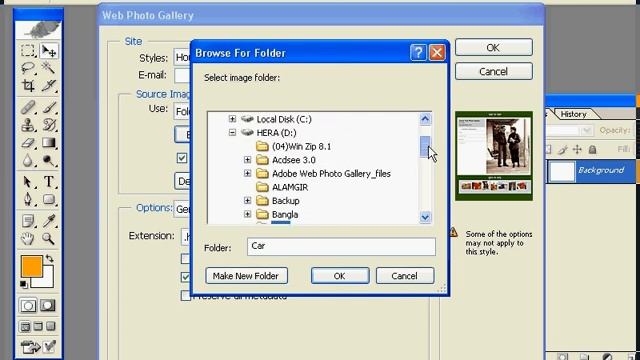Click scroll up arrow in folder tree
The width and height of the screenshot is (640, 360).
[425, 119]
